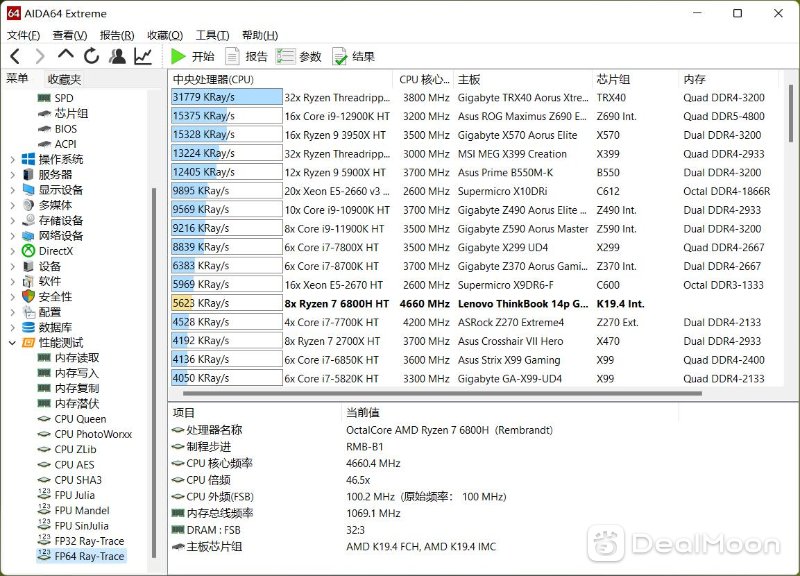Click the 报告 report document icon
This screenshot has height=576, width=800.
click(x=232, y=56)
